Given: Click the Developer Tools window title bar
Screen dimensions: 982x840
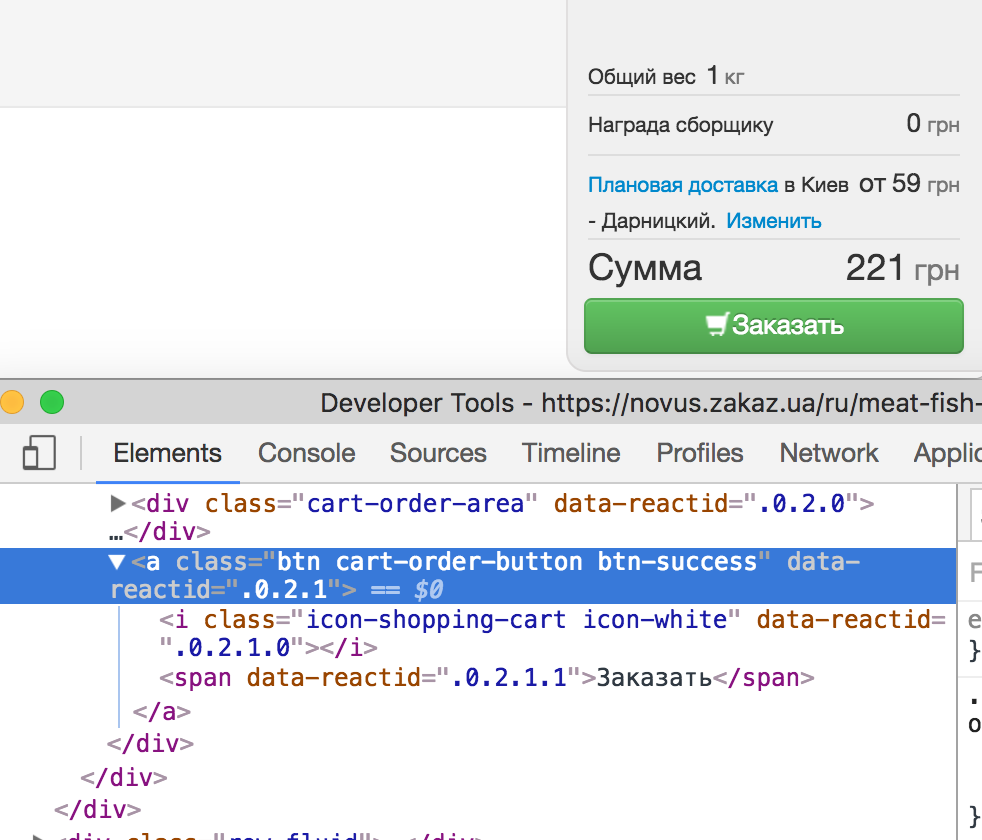Looking at the screenshot, I should (600, 403).
